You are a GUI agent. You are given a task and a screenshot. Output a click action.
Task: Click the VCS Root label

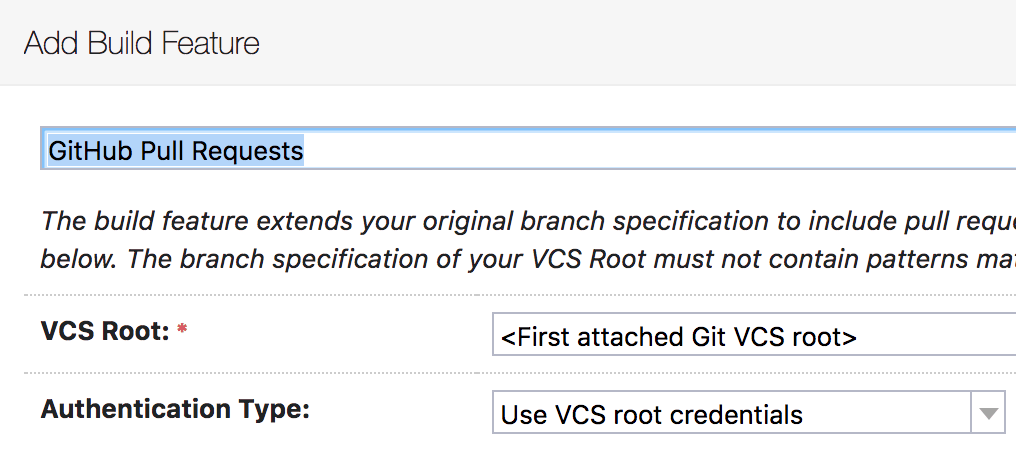(104, 331)
